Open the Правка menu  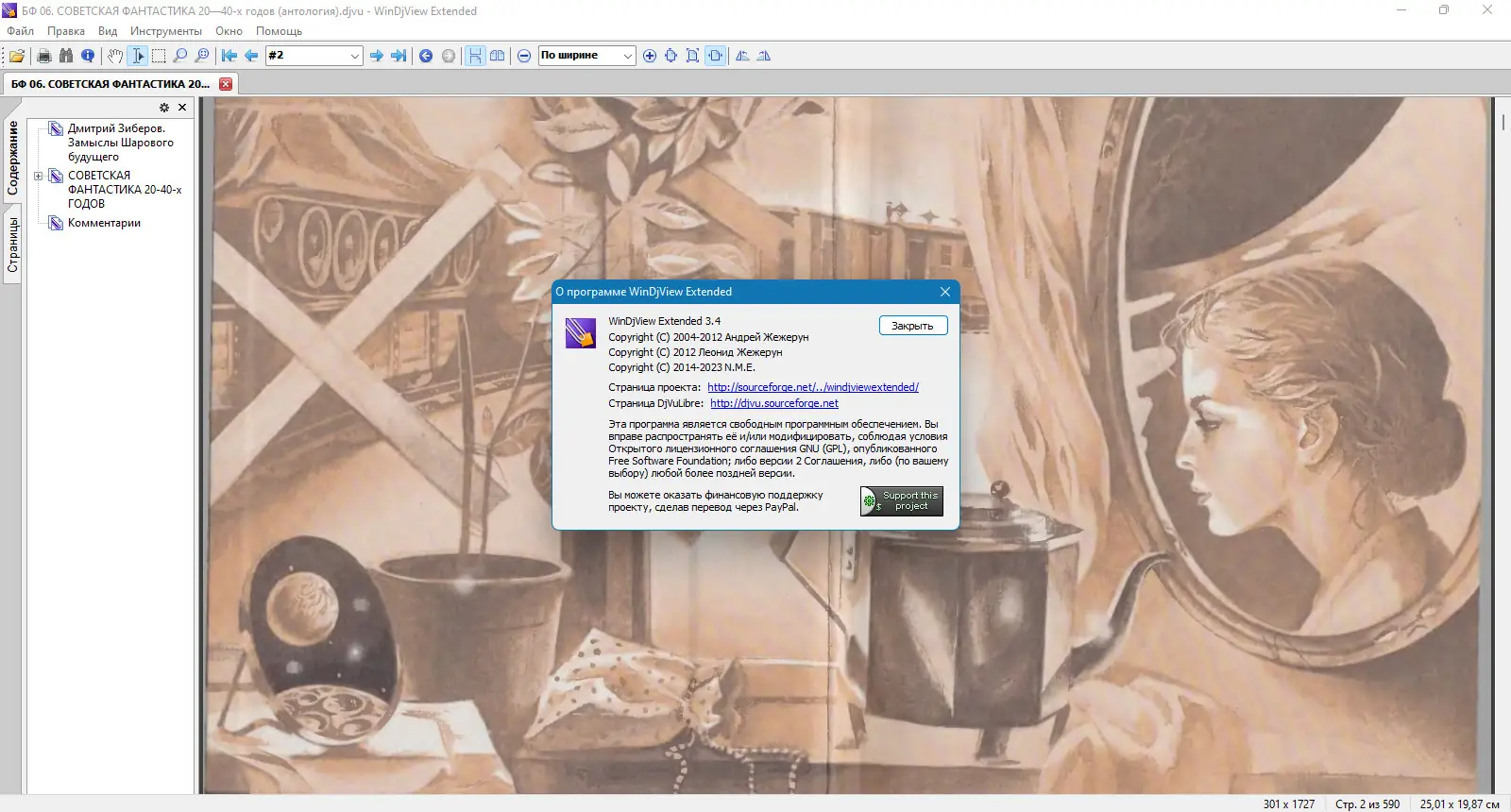click(x=66, y=31)
